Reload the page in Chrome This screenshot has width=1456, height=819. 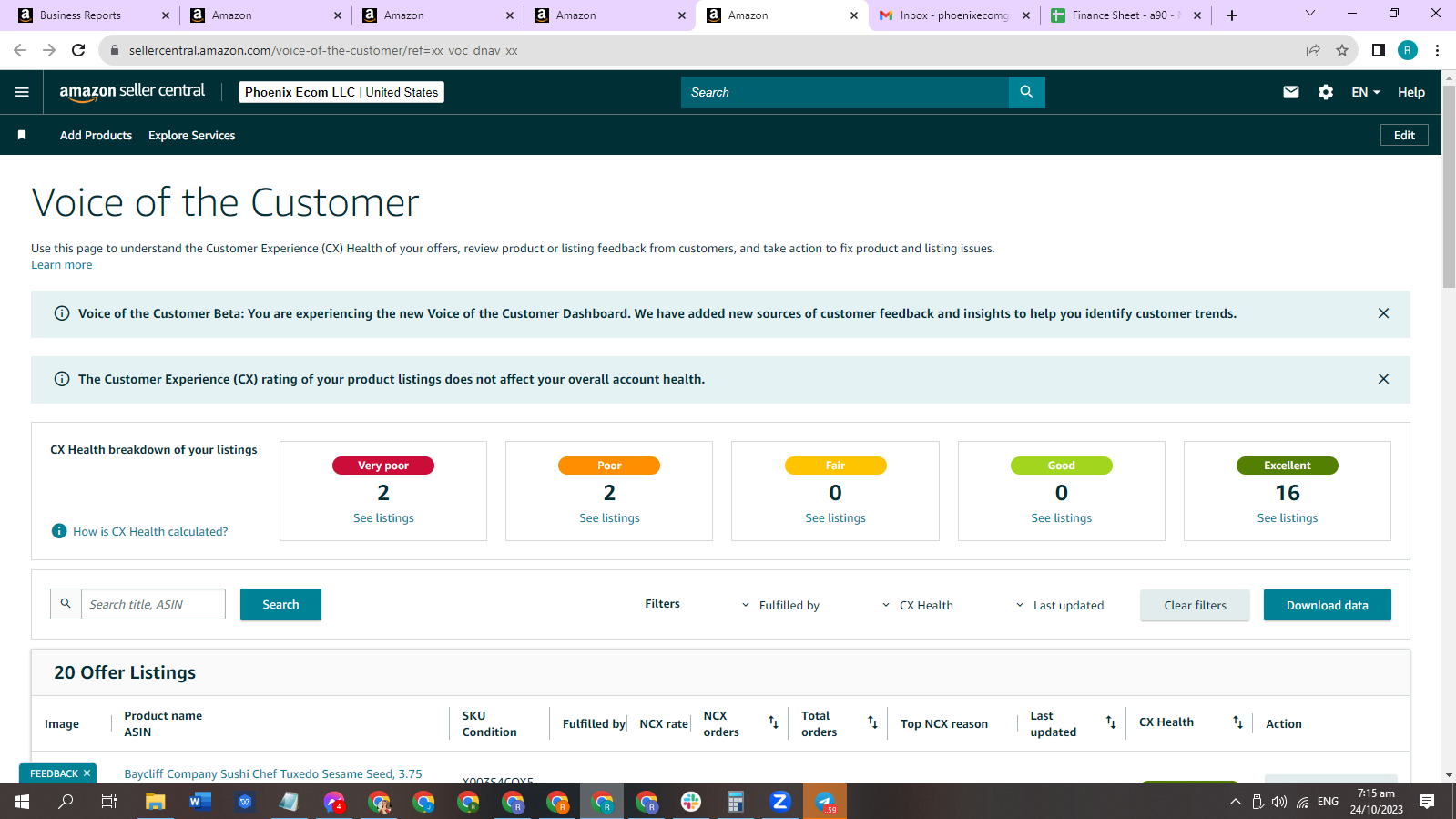click(x=78, y=50)
